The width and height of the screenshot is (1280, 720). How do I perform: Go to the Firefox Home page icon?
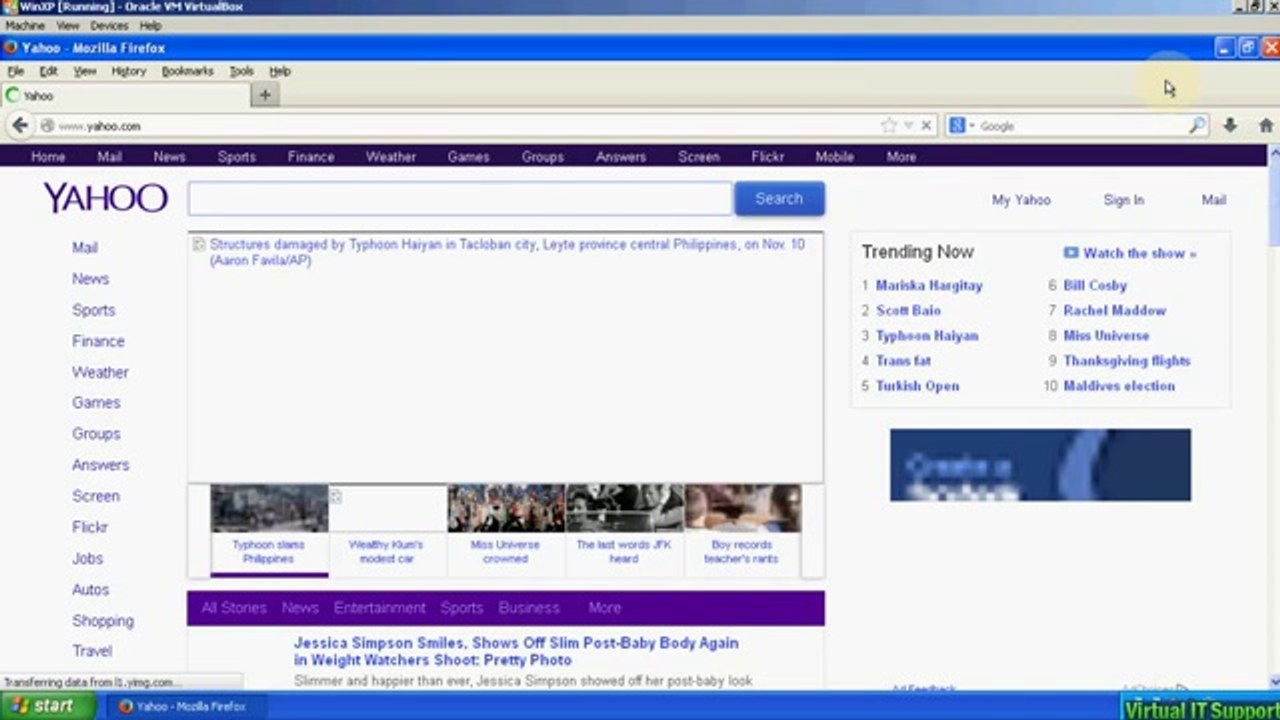(x=1265, y=125)
